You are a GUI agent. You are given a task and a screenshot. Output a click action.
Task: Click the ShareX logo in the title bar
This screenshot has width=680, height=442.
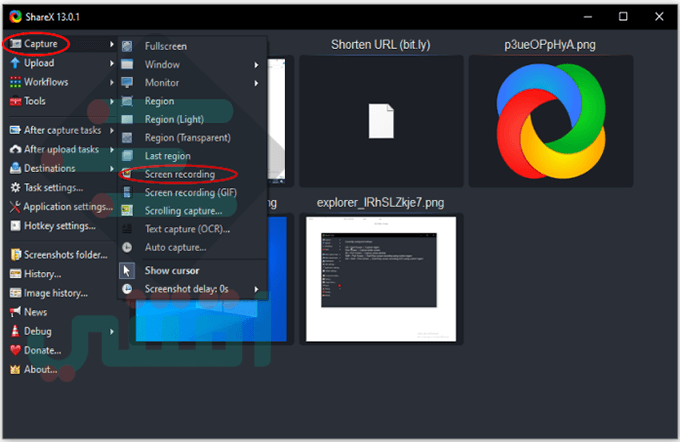[x=16, y=16]
